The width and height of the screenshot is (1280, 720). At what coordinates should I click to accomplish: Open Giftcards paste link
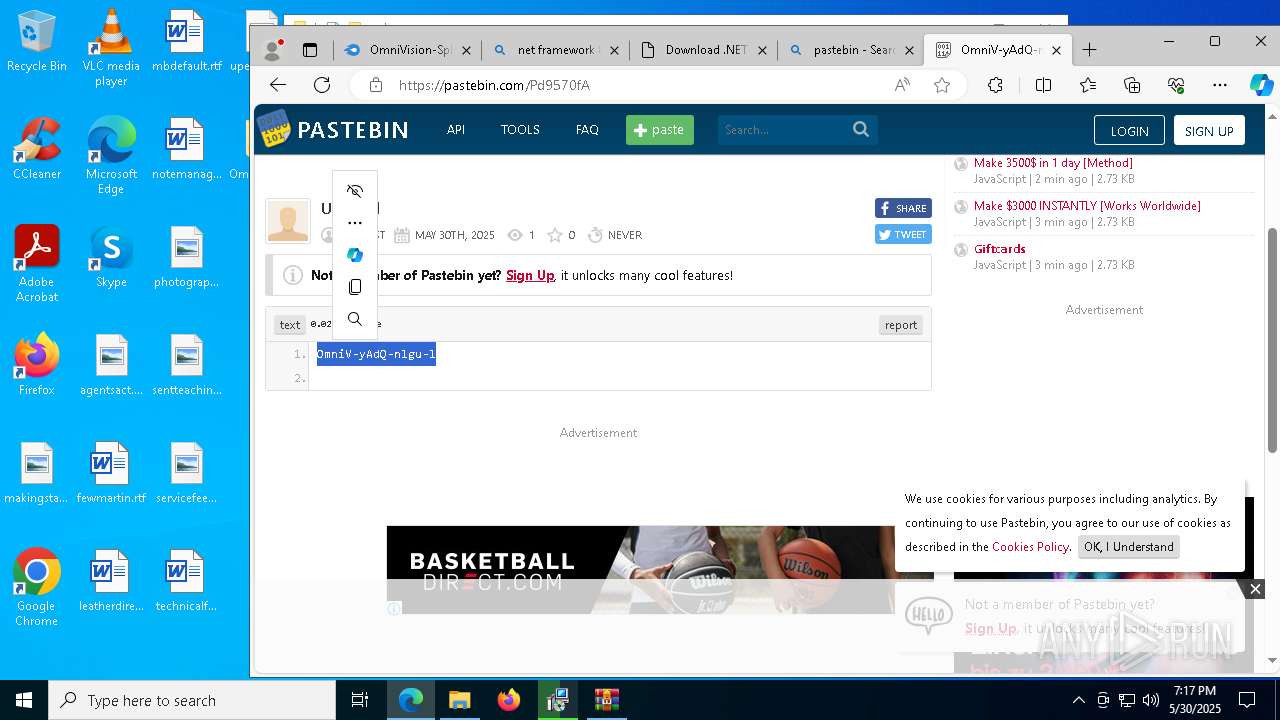[1000, 249]
